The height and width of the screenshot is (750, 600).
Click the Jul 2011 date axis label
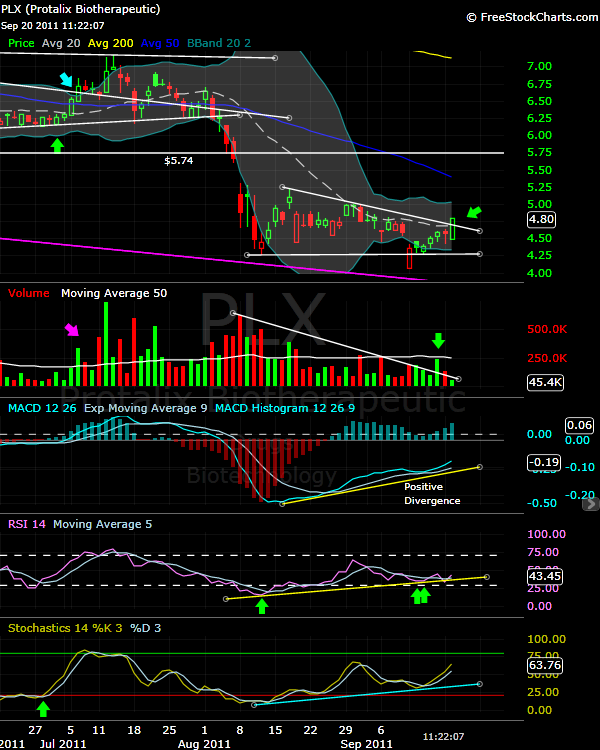(x=63, y=744)
